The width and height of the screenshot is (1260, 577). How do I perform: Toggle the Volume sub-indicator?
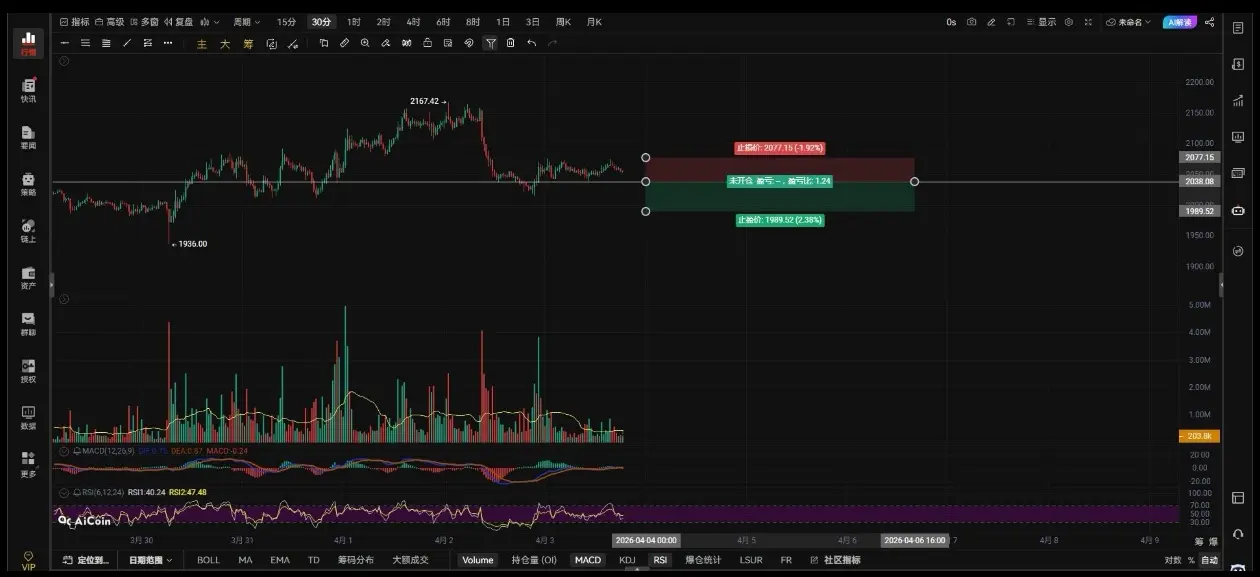[477, 560]
